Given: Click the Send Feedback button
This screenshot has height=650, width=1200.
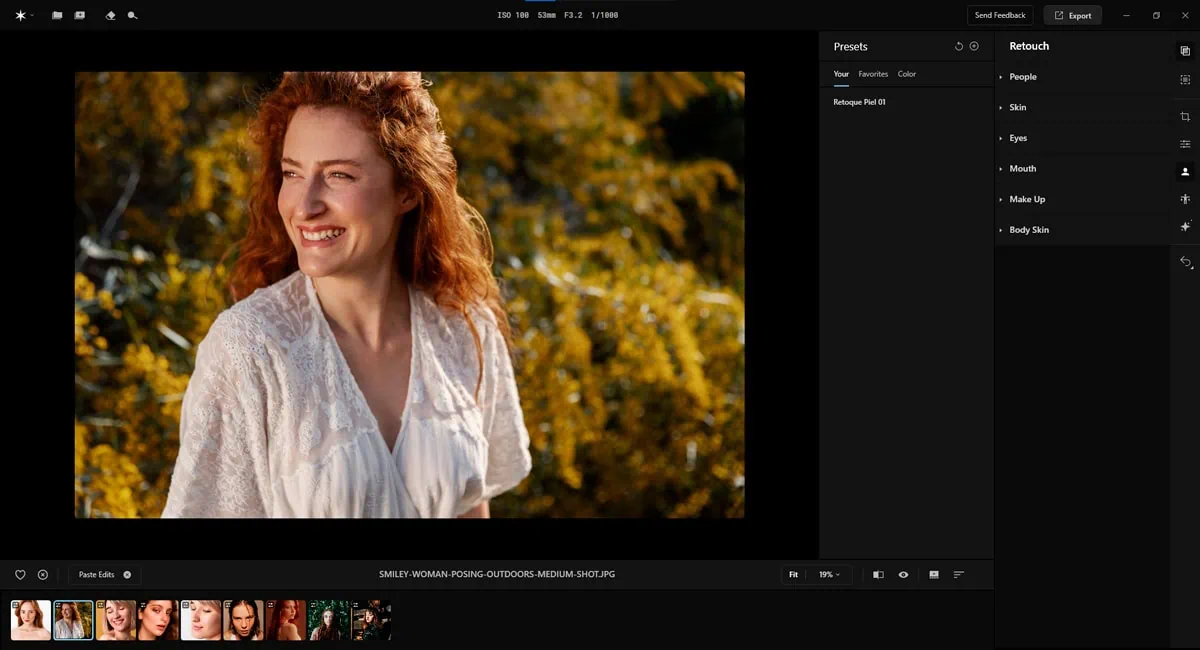Looking at the screenshot, I should coord(1000,15).
